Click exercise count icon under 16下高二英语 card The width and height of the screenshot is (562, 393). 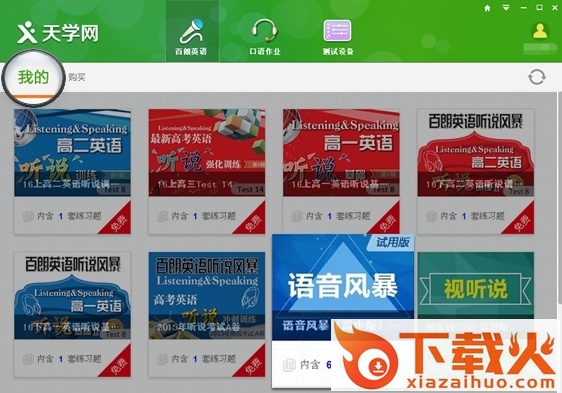pos(432,216)
